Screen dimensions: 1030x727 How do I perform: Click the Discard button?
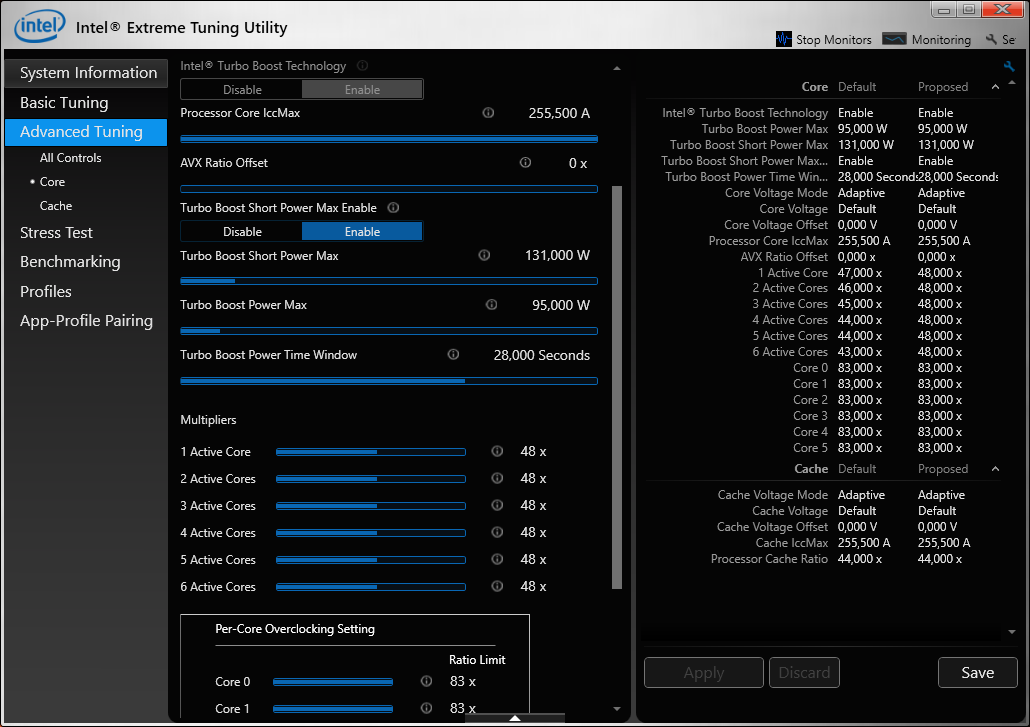coord(804,672)
